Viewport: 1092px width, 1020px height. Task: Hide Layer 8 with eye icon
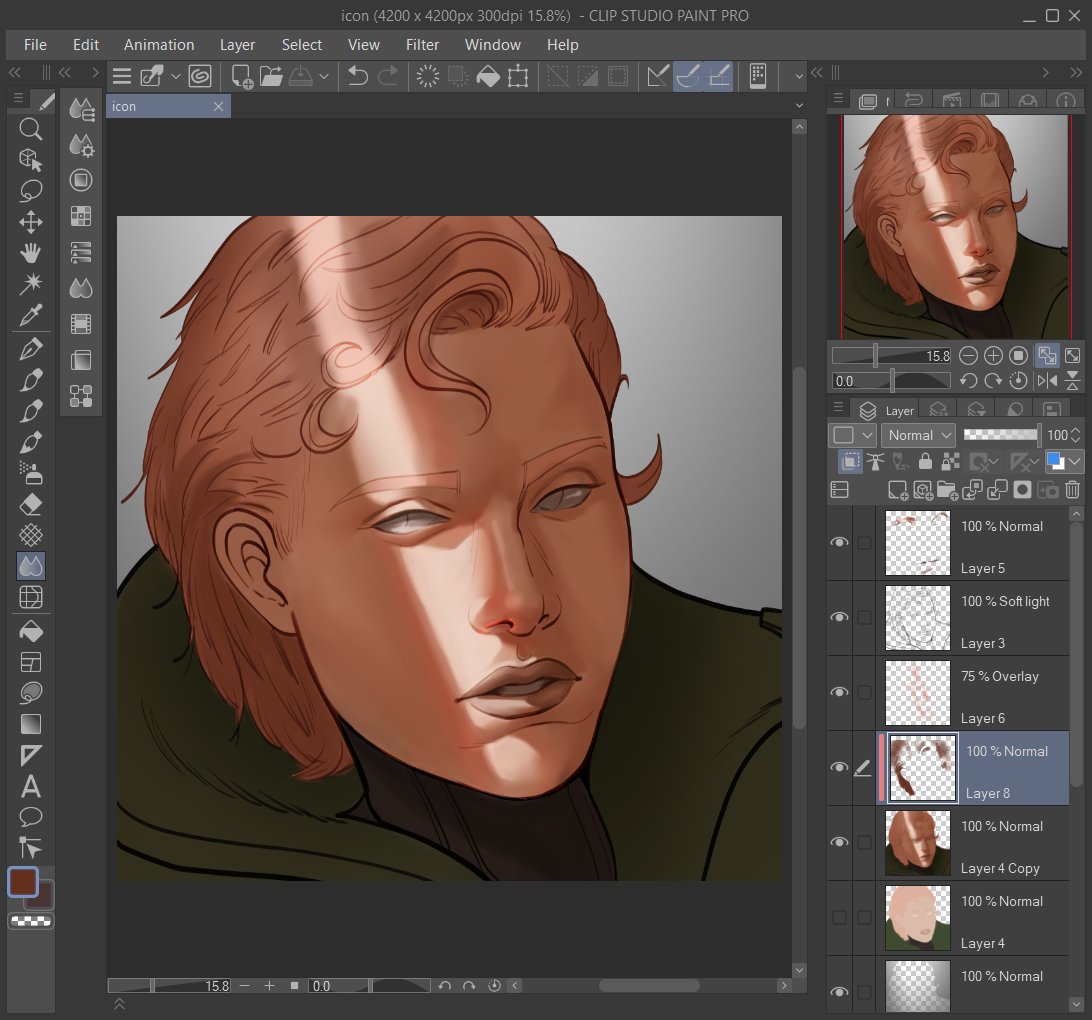point(840,767)
